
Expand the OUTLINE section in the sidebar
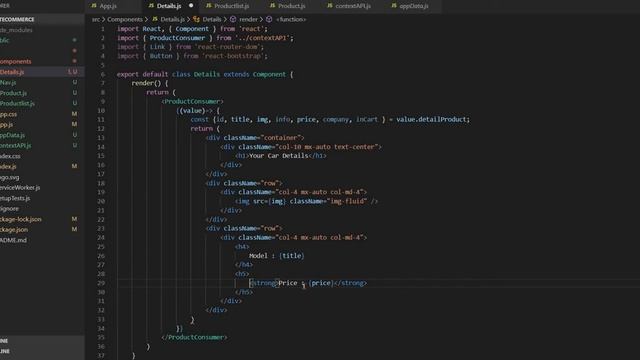42,341
